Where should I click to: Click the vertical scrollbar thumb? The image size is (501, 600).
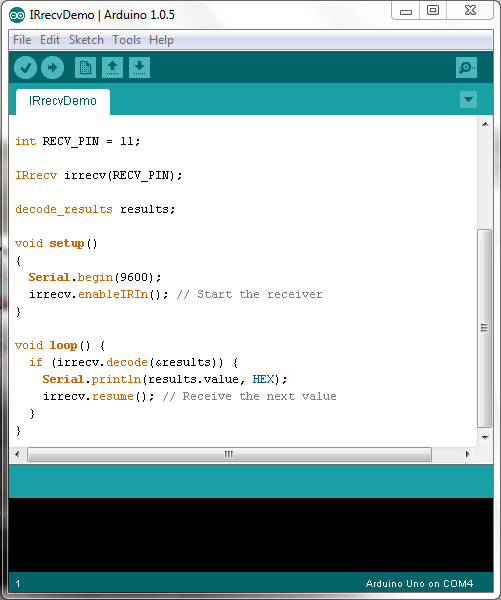point(485,328)
